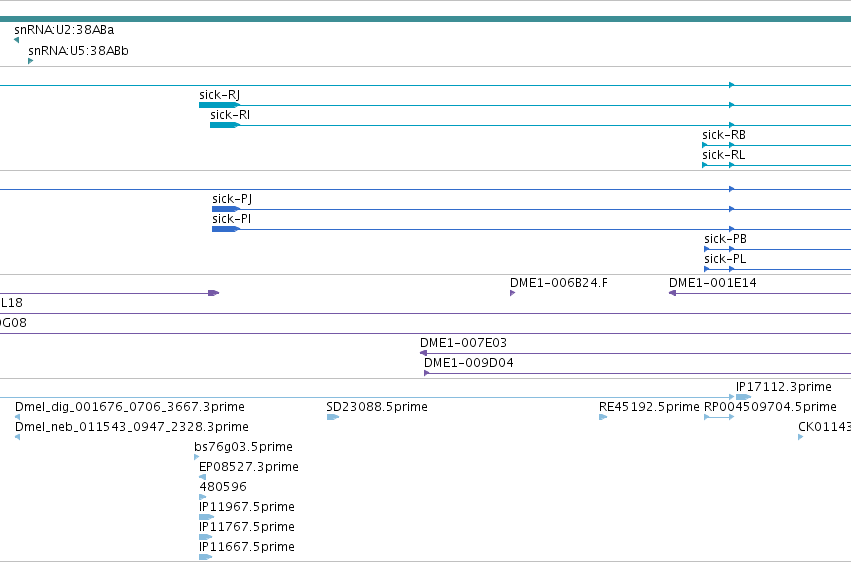
Task: Select the sick-RB transcript label
Action: pos(723,135)
